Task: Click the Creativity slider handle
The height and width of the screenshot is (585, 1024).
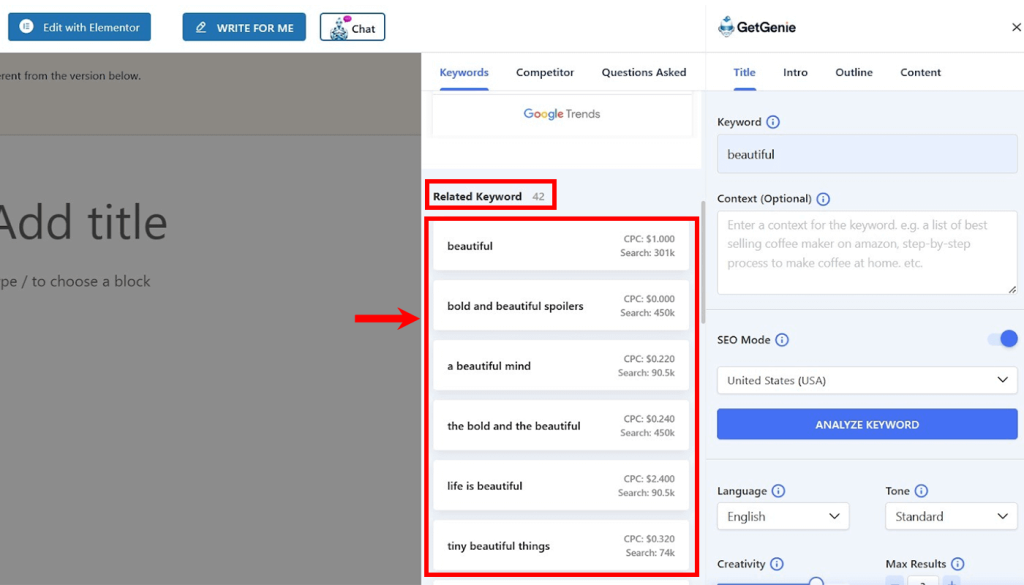Action: 816,581
